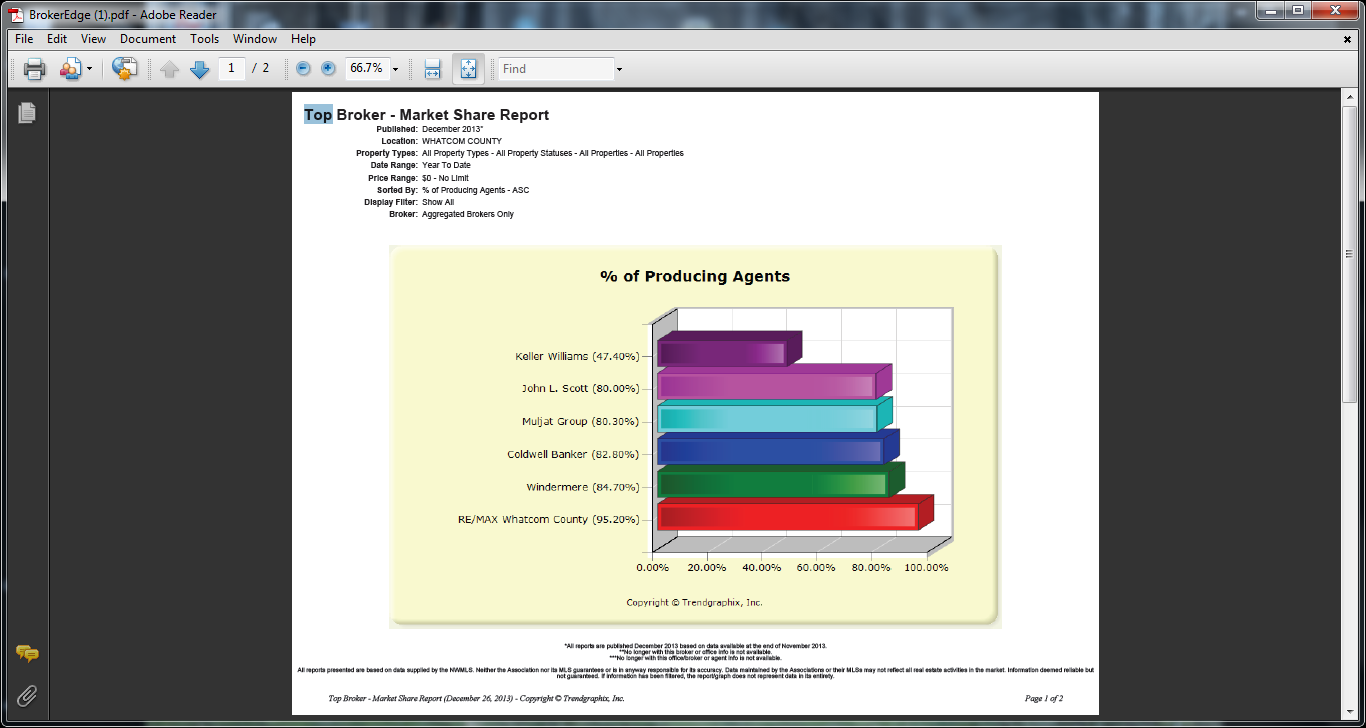Click the page number field showing 1

(x=232, y=68)
